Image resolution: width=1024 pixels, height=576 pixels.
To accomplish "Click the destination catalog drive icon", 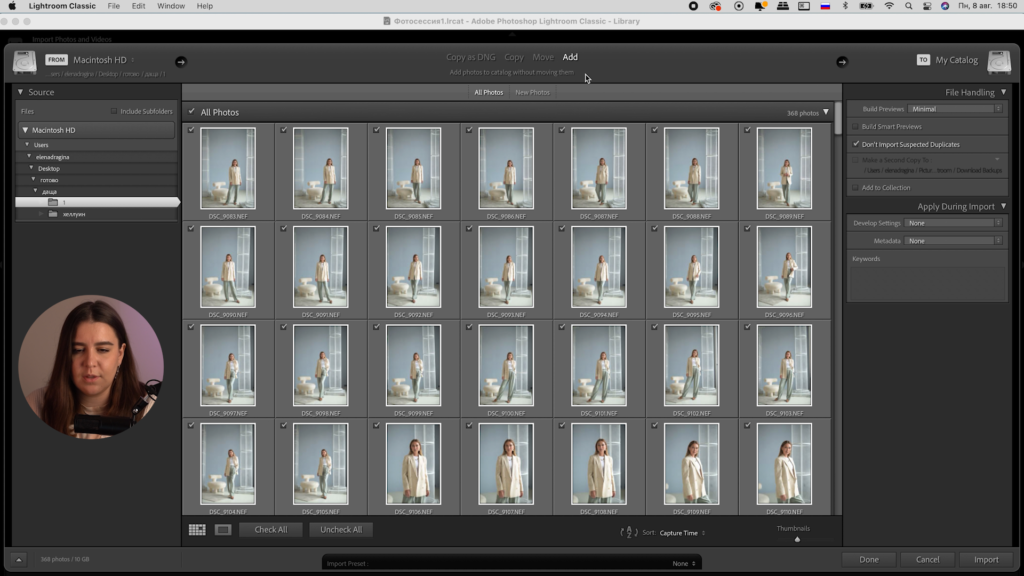I will point(998,62).
